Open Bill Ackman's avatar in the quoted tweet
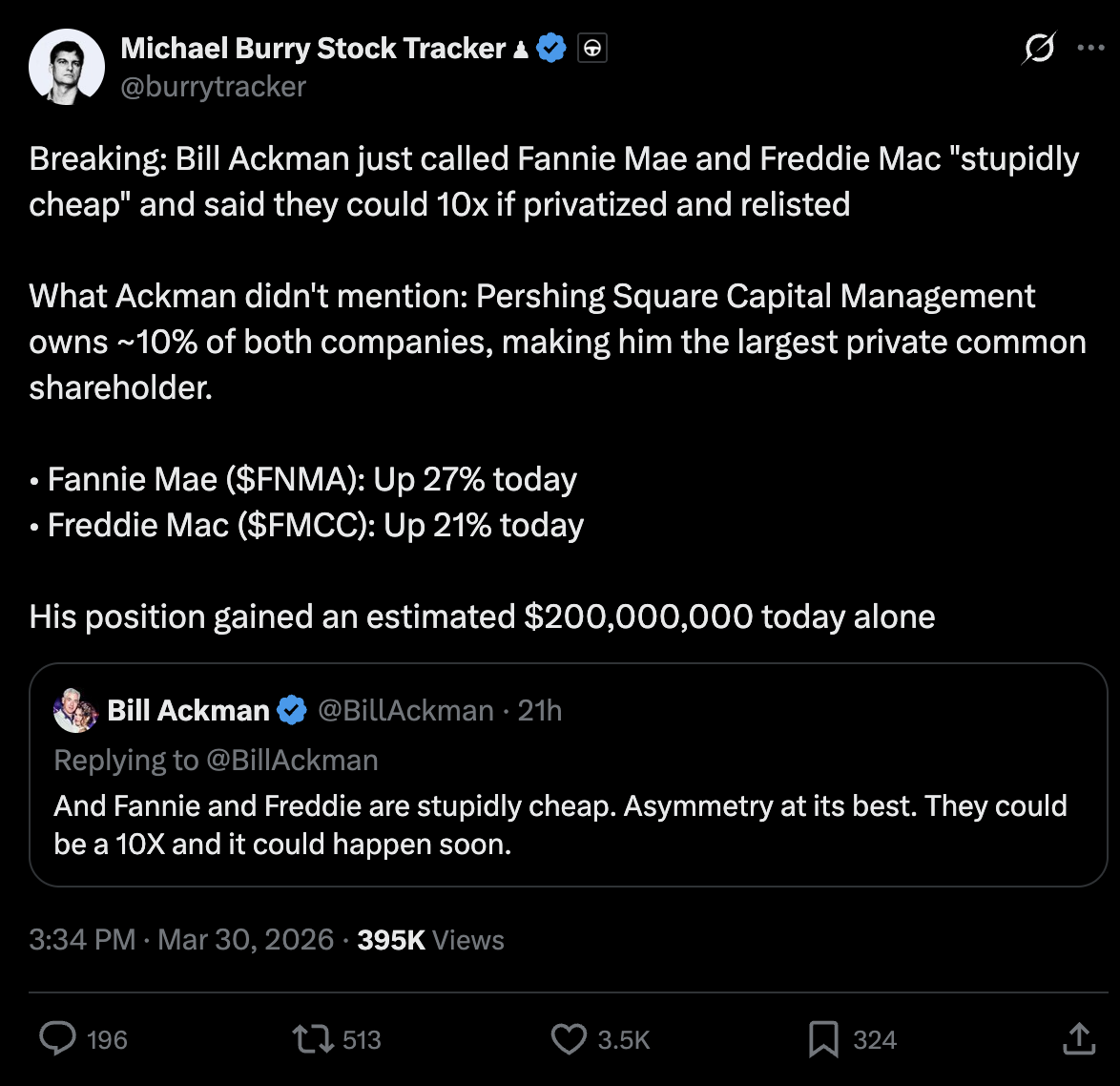The image size is (1120, 1086). (76, 710)
